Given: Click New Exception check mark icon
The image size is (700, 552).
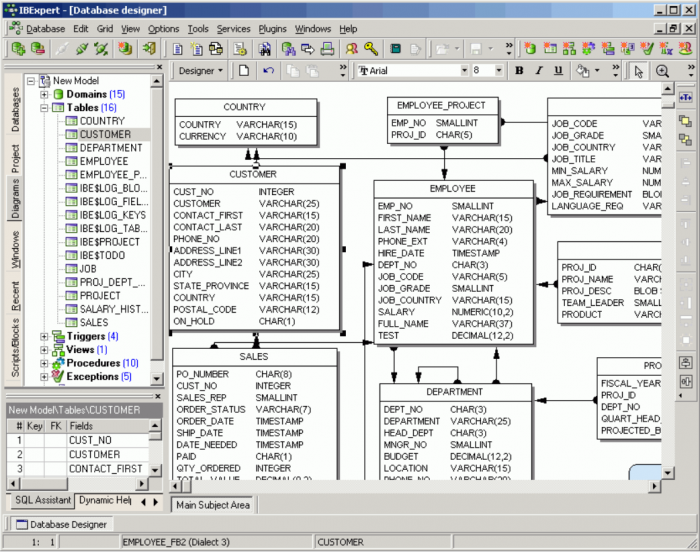Looking at the screenshot, I should click(646, 48).
